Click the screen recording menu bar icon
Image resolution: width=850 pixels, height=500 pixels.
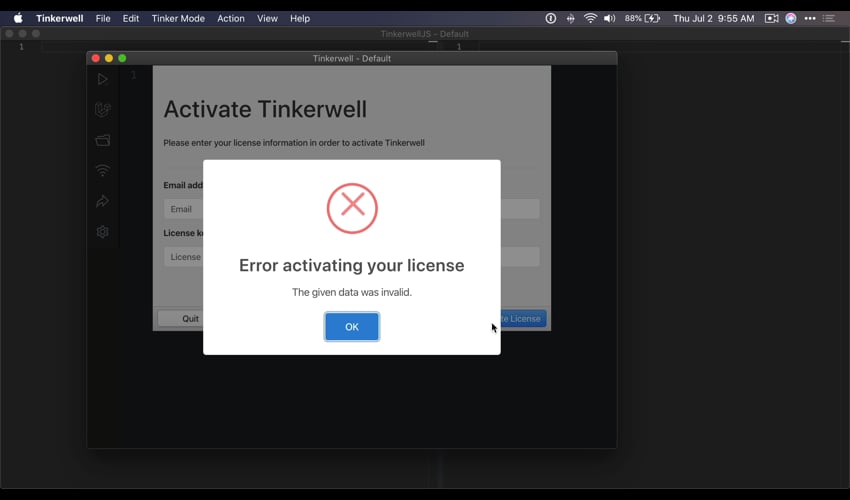point(771,18)
